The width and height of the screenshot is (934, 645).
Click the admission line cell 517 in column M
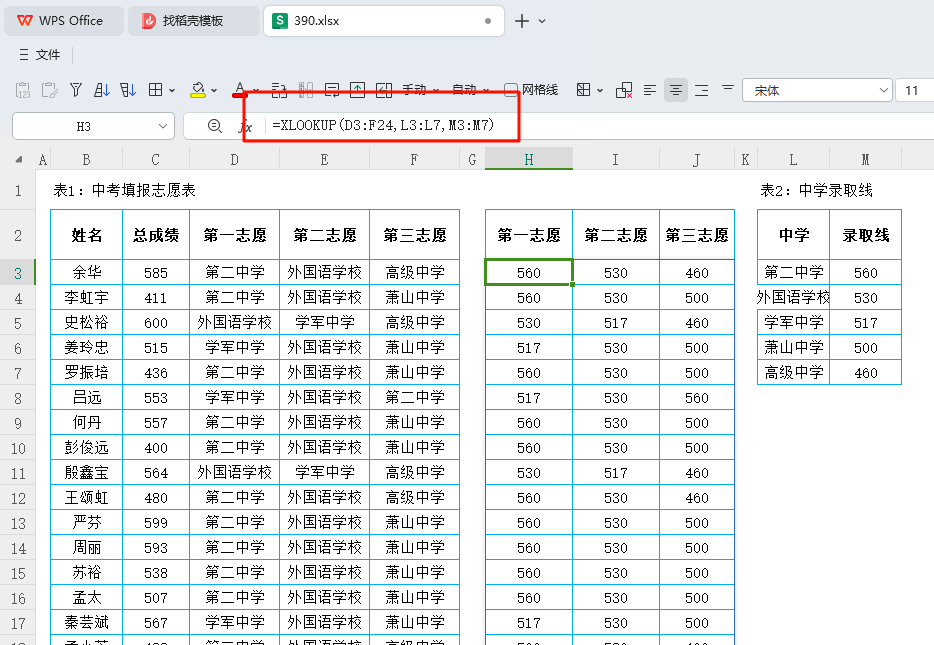pos(865,322)
